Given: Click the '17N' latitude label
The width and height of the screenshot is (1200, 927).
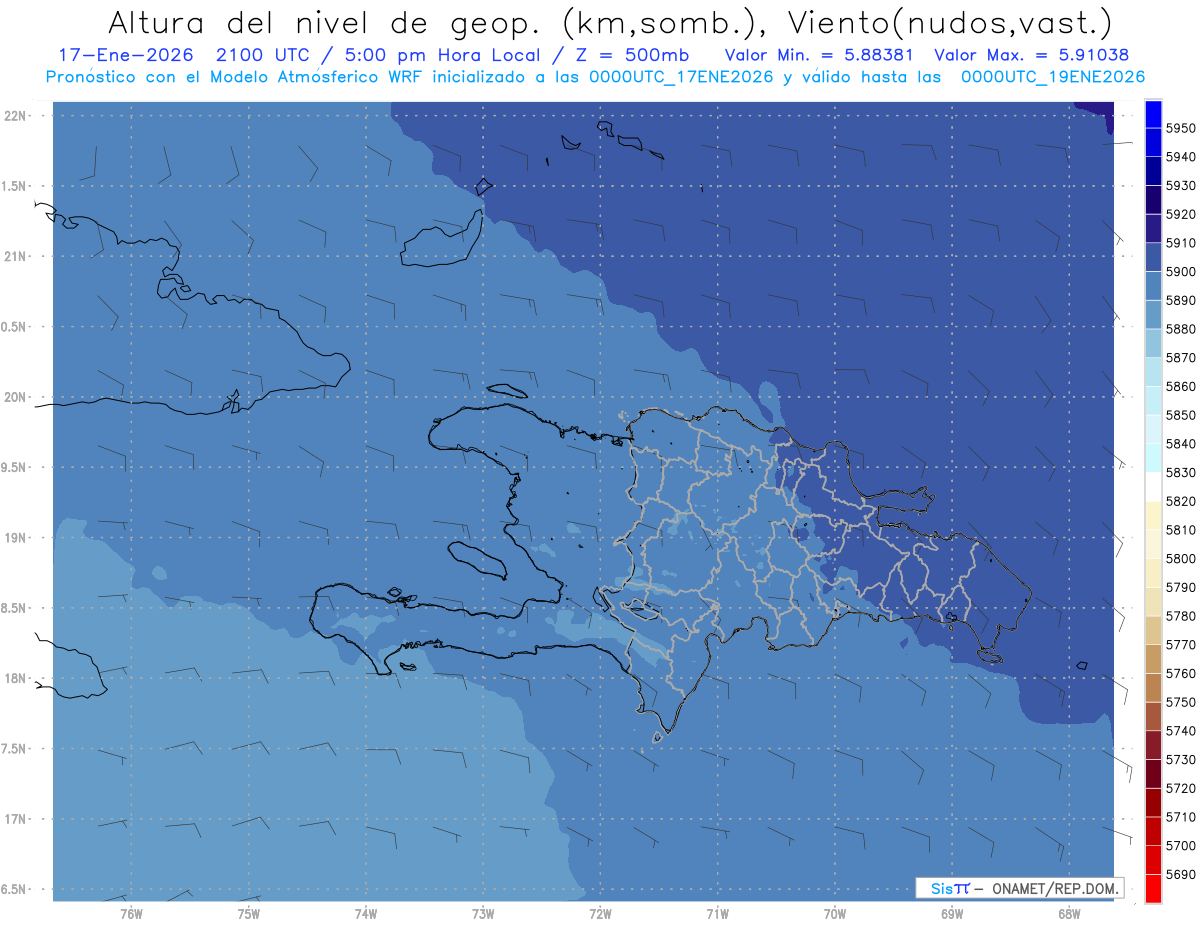Looking at the screenshot, I should coord(14,819).
